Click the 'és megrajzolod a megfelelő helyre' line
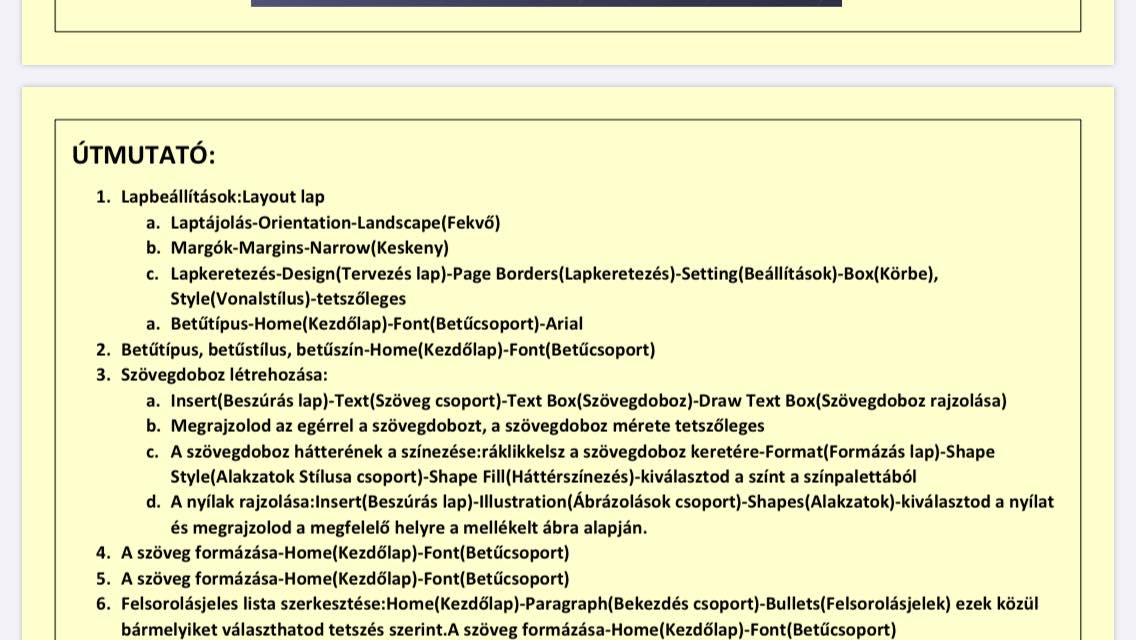1136x640 pixels. click(x=408, y=528)
